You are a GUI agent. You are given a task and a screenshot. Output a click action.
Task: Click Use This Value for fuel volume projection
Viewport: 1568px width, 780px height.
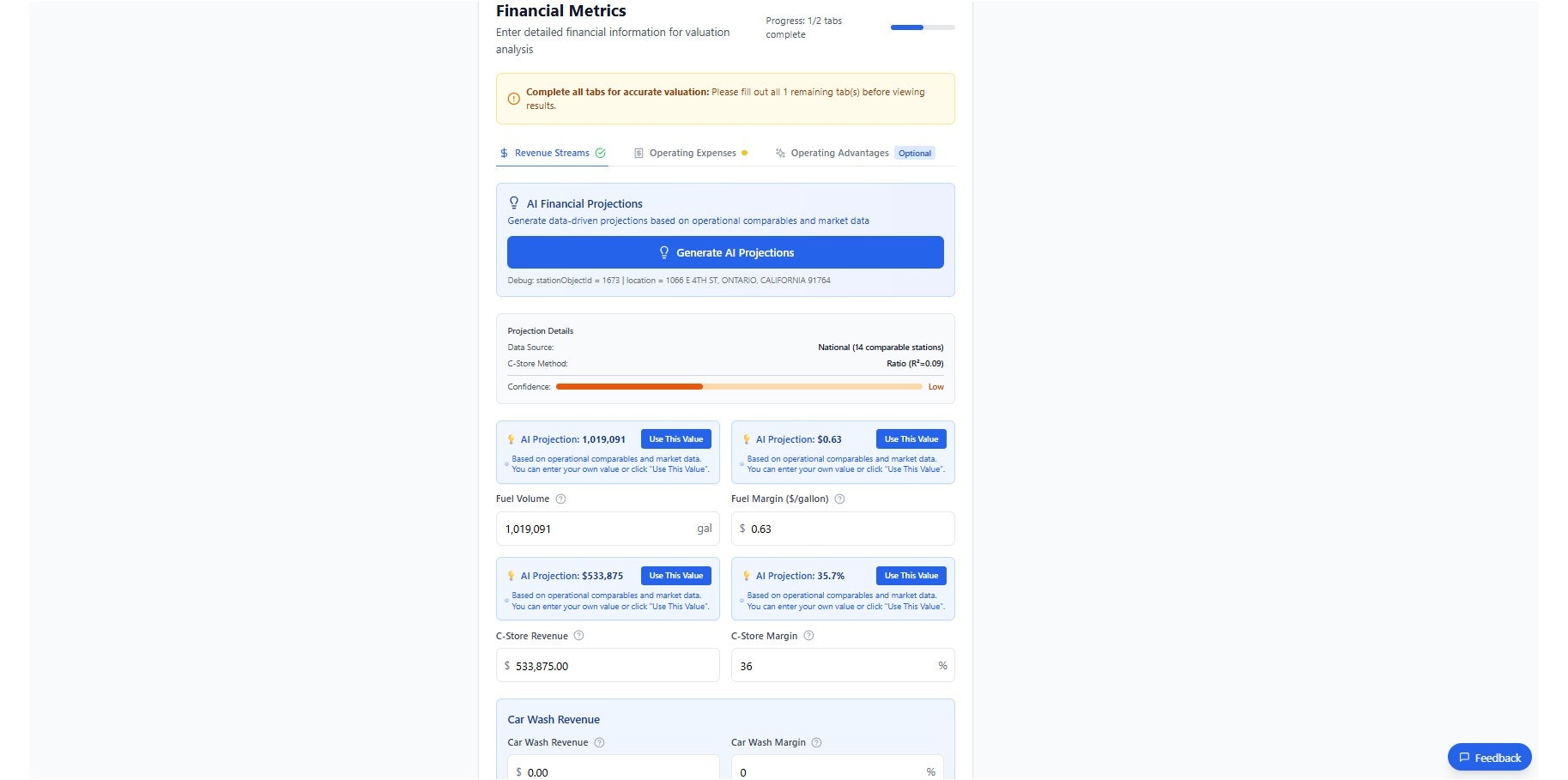(x=675, y=438)
